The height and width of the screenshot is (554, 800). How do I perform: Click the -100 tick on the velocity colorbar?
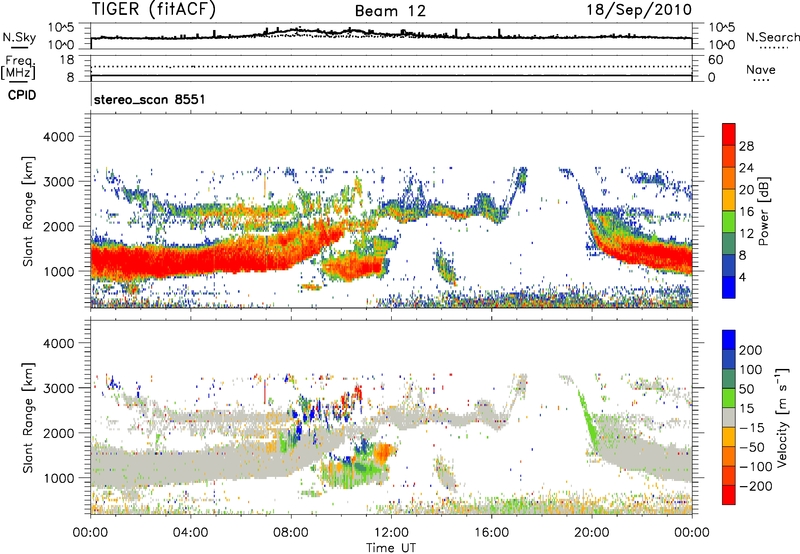[755, 466]
